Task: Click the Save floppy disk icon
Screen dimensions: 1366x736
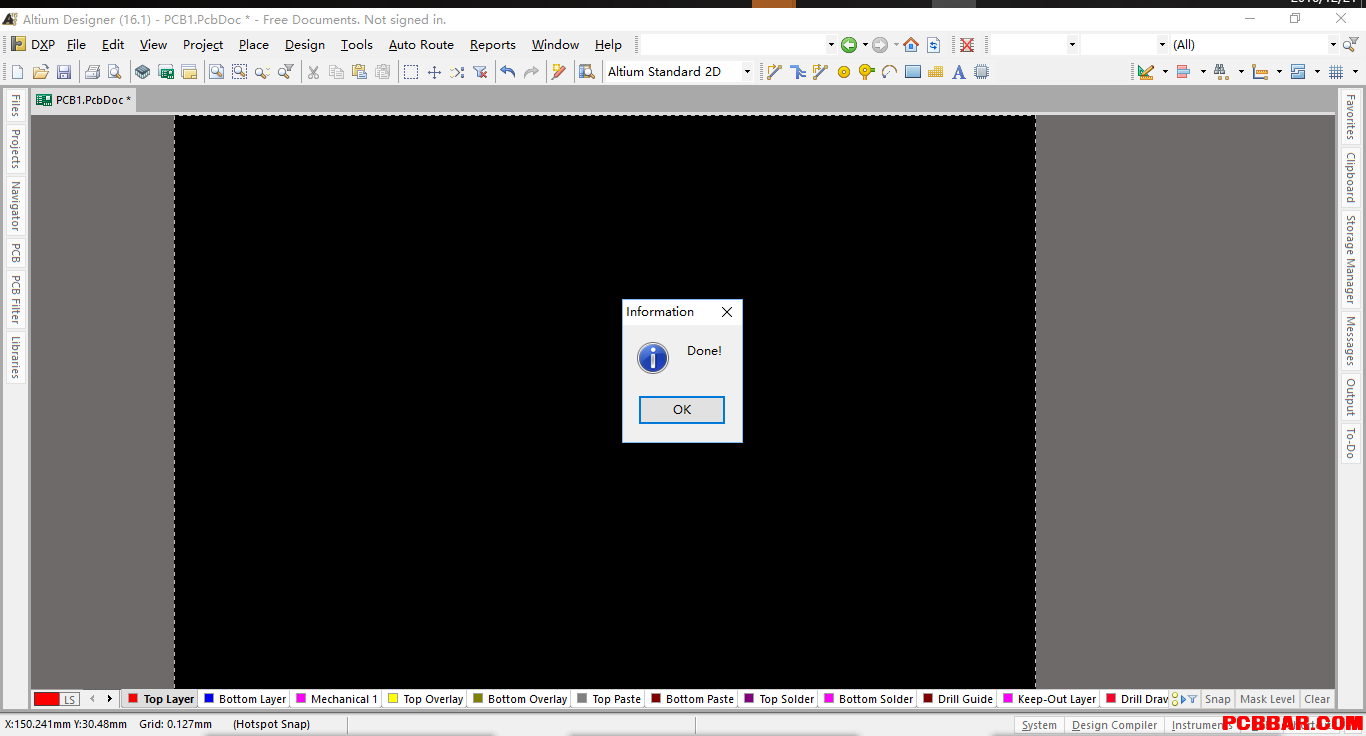Action: [64, 72]
